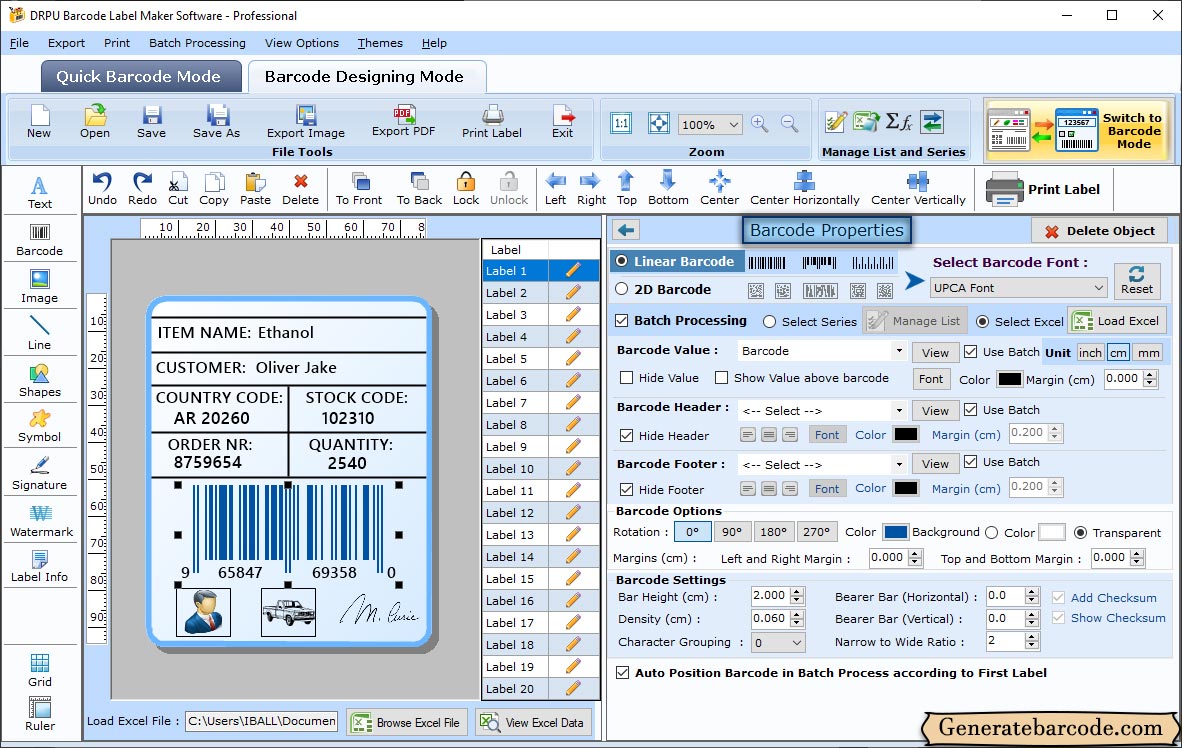
Task: Select the Signature tool
Action: coord(39,474)
